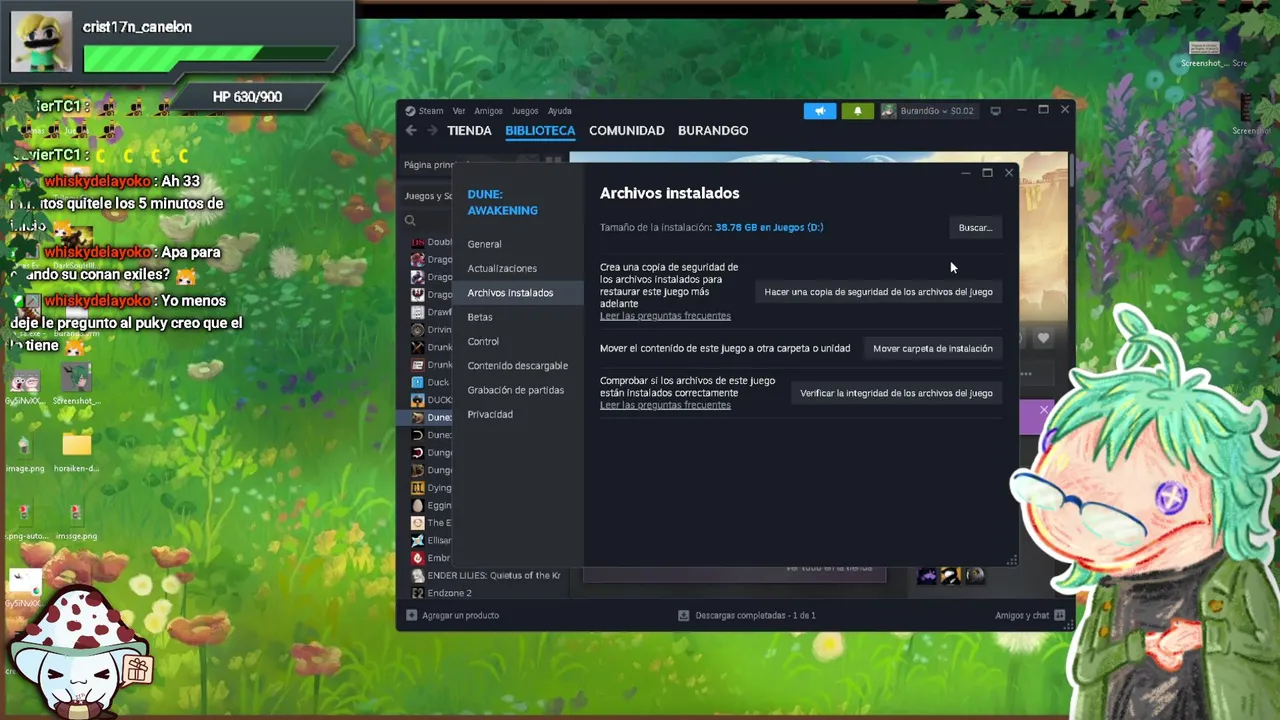Open the General properties section

click(x=484, y=244)
